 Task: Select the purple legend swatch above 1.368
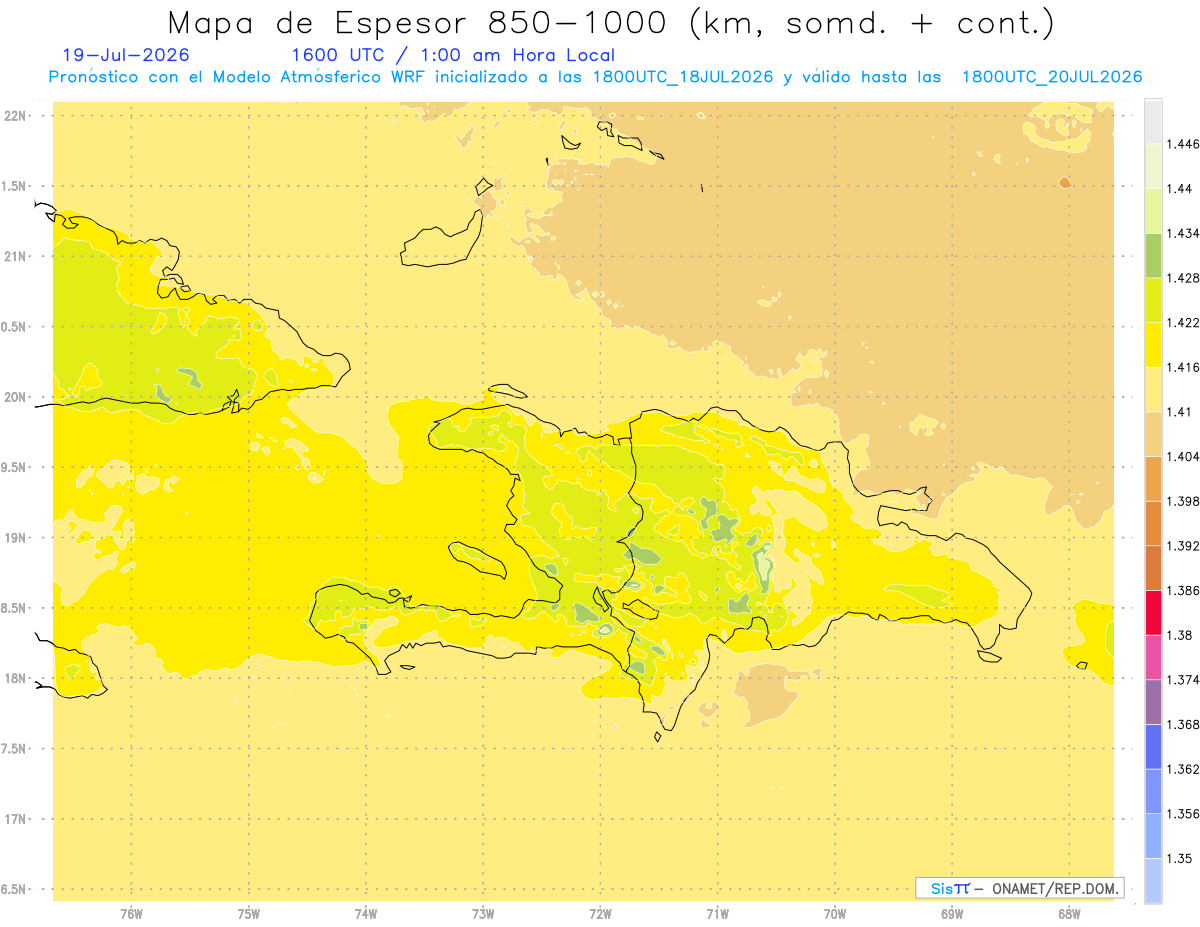point(1153,702)
